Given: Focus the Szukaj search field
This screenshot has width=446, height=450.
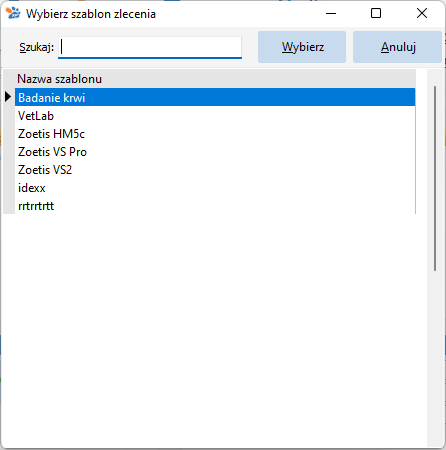Looking at the screenshot, I should click(150, 47).
